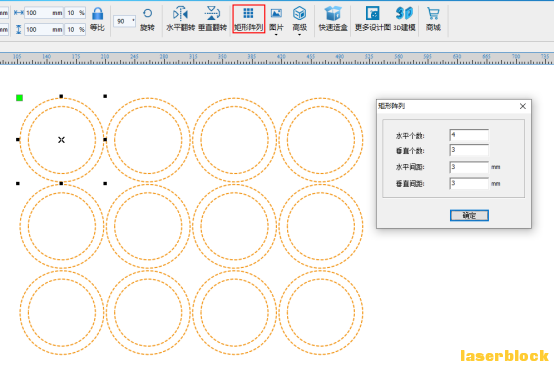The image size is (554, 367).
Task: Click the height field showing 100 mm
Action: pos(44,29)
